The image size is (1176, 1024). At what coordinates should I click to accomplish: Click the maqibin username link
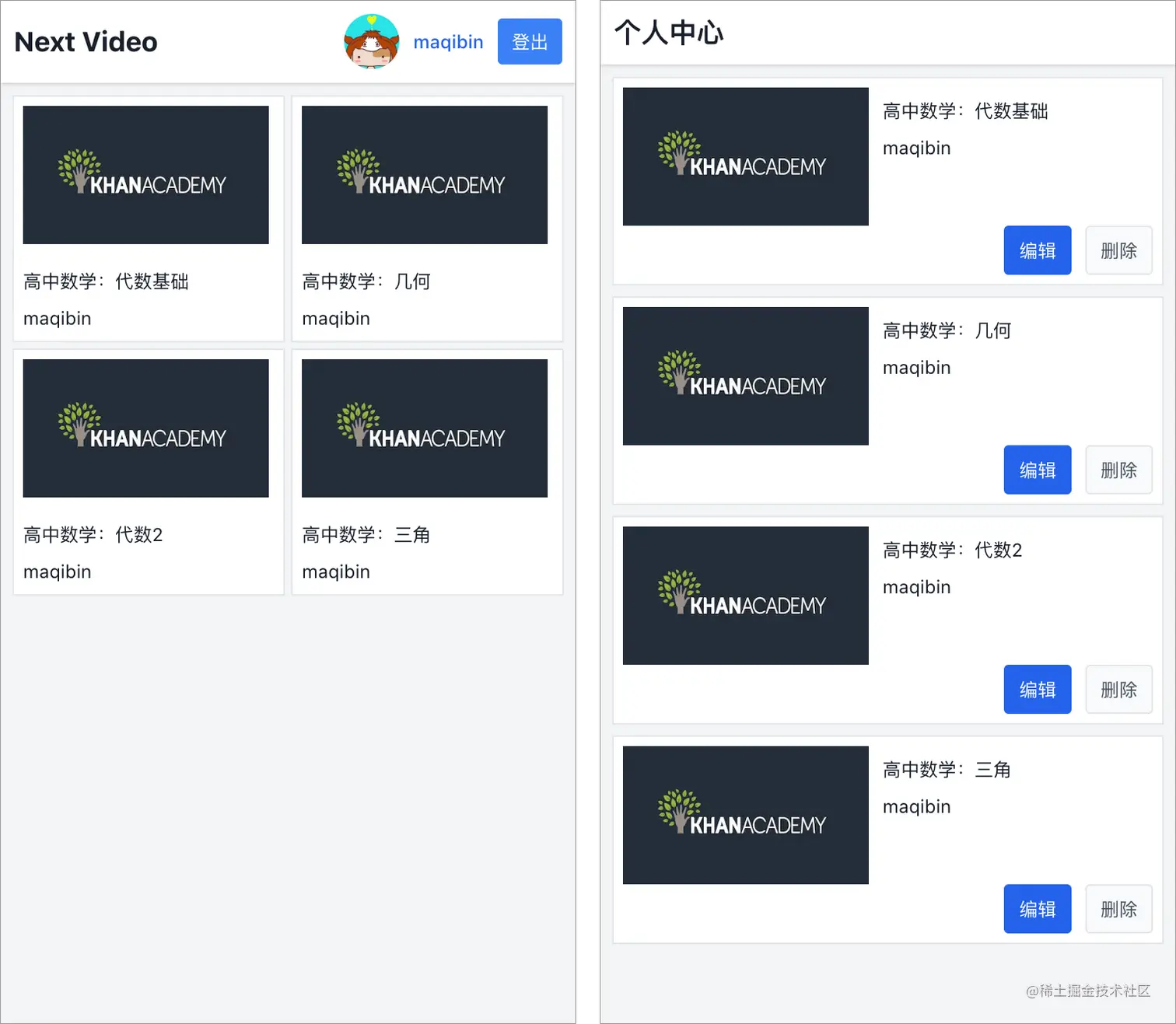(x=448, y=41)
